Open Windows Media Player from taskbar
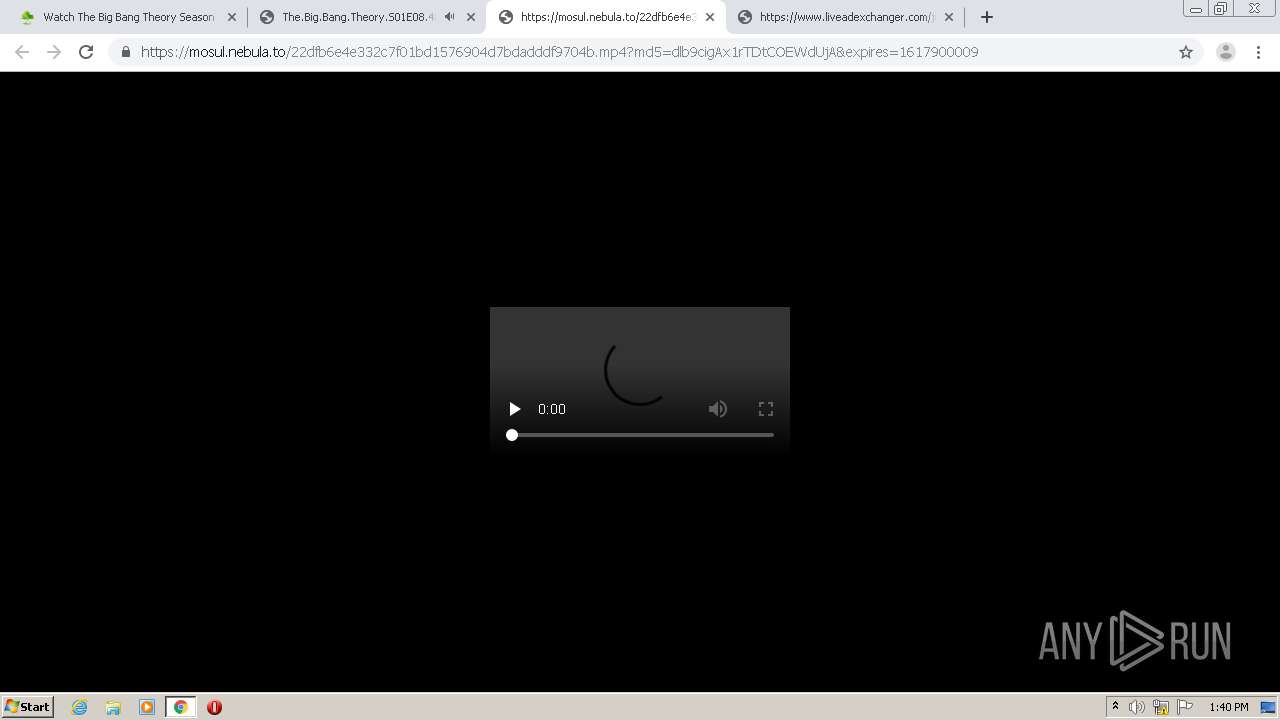Viewport: 1280px width, 720px height. (x=147, y=707)
